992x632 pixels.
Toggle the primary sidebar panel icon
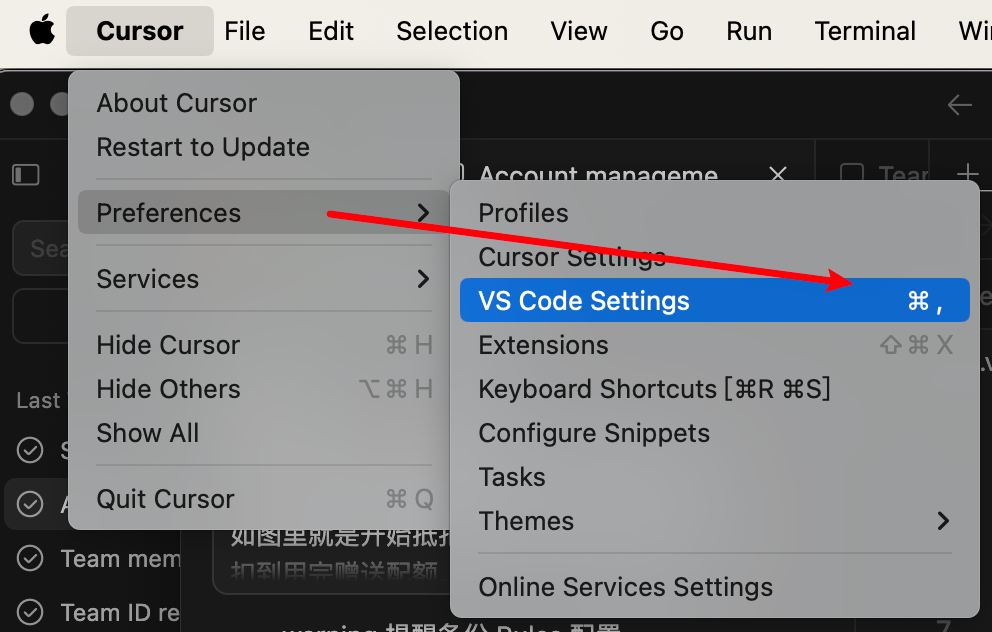click(25, 174)
